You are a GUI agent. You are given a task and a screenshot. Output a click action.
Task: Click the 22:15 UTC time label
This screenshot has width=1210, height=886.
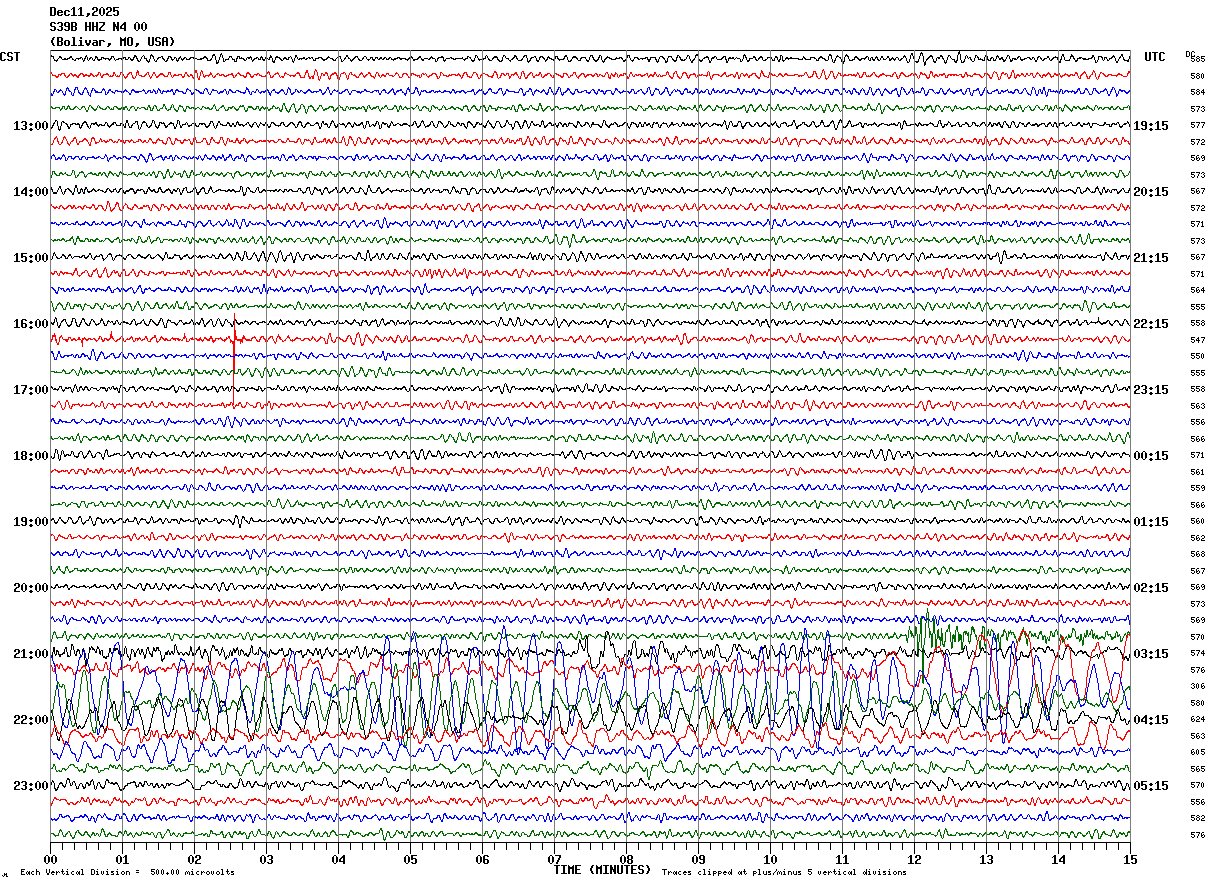[1150, 324]
